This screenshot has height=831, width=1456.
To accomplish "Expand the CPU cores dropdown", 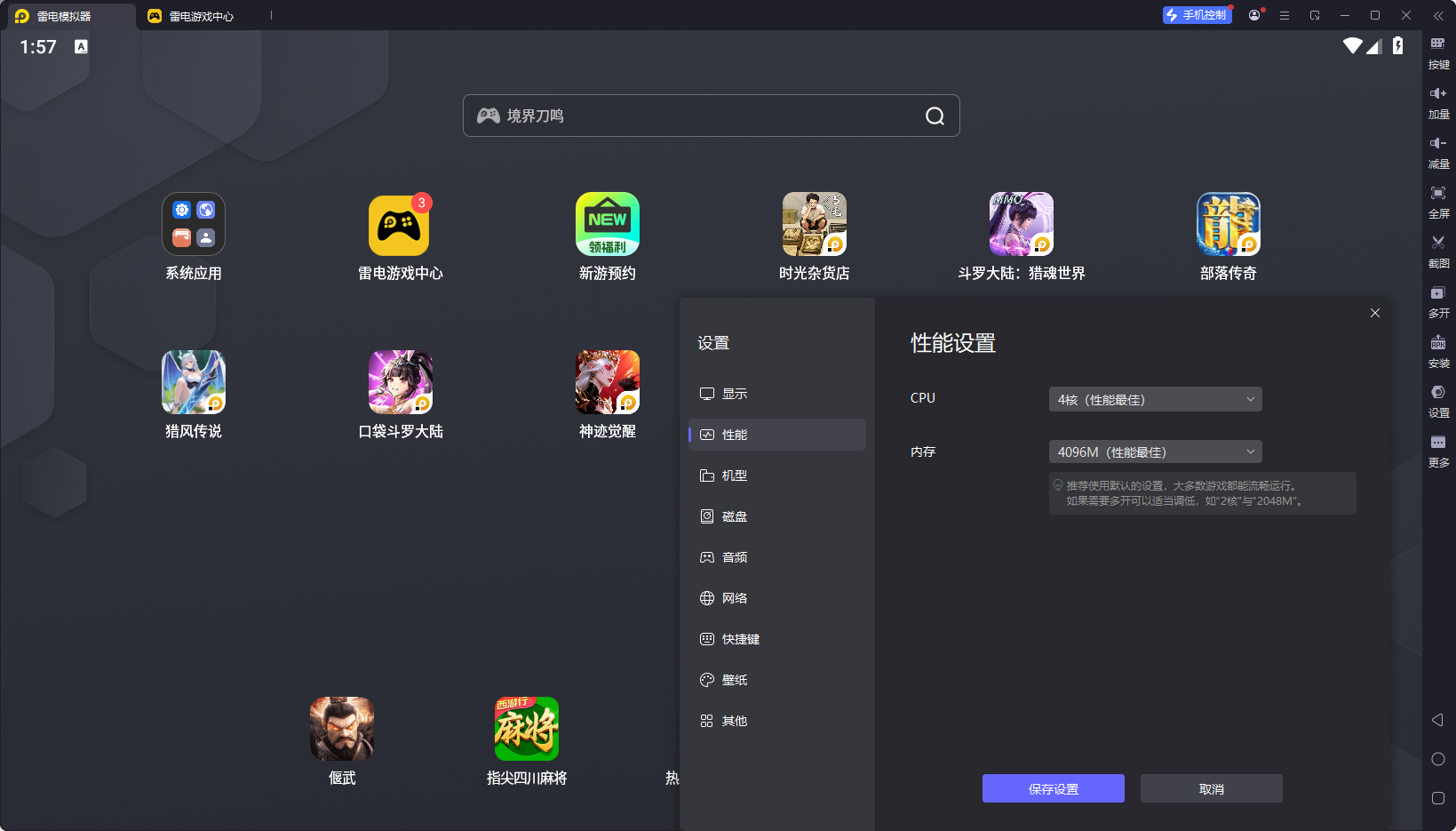I will (x=1155, y=399).
